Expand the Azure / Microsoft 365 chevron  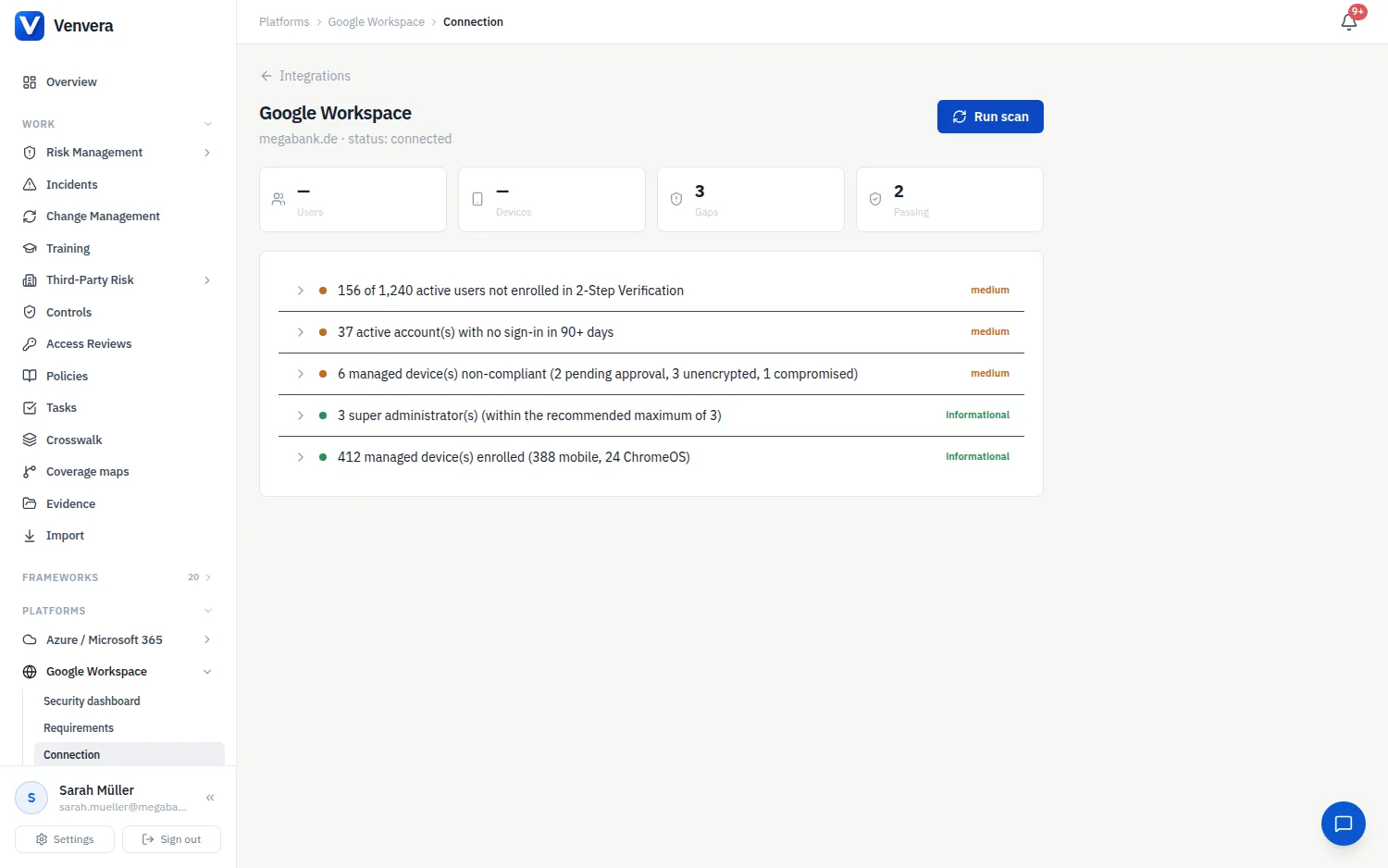207,639
